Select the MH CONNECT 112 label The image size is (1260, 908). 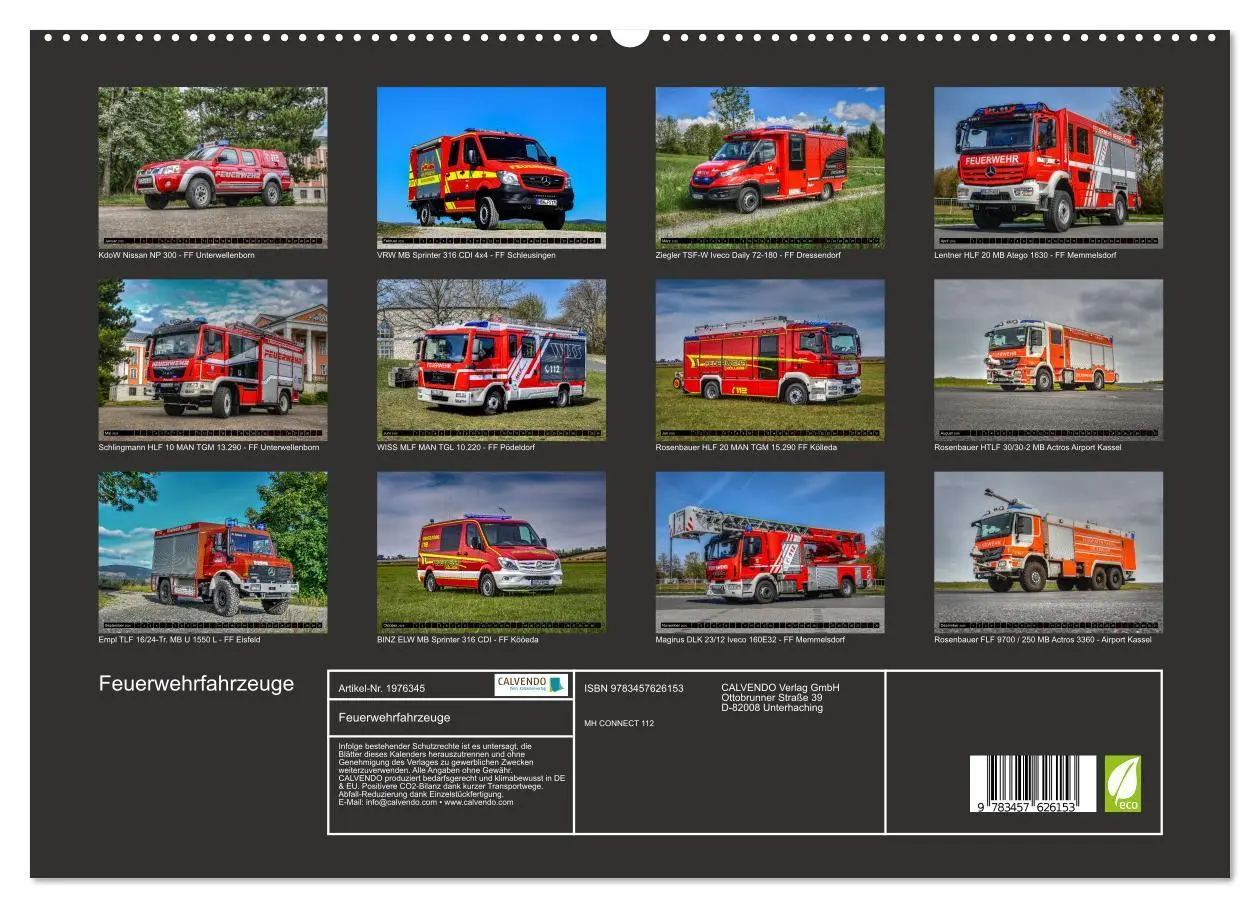(x=621, y=723)
